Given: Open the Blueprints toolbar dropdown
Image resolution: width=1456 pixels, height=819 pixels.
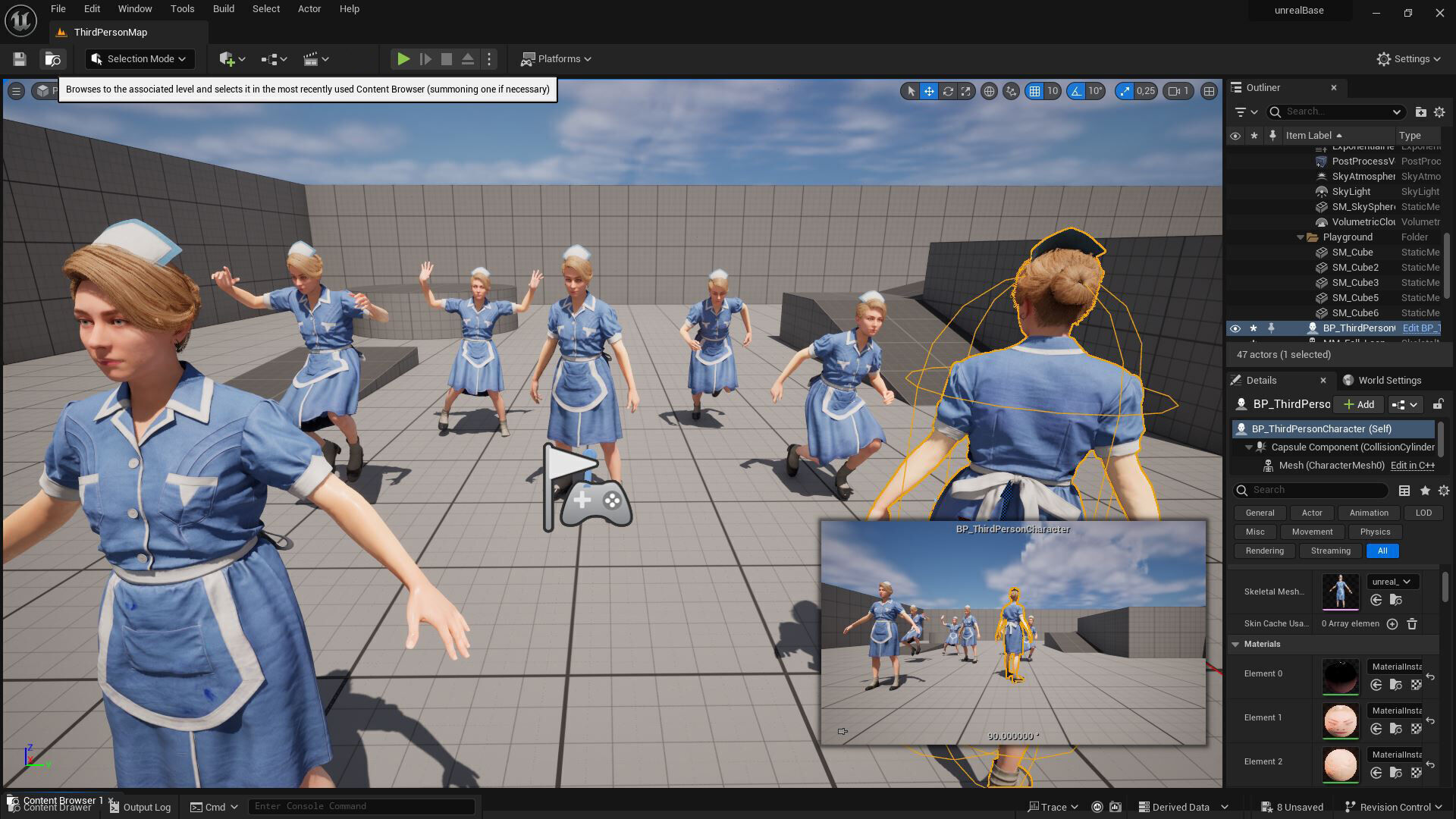Looking at the screenshot, I should (274, 59).
